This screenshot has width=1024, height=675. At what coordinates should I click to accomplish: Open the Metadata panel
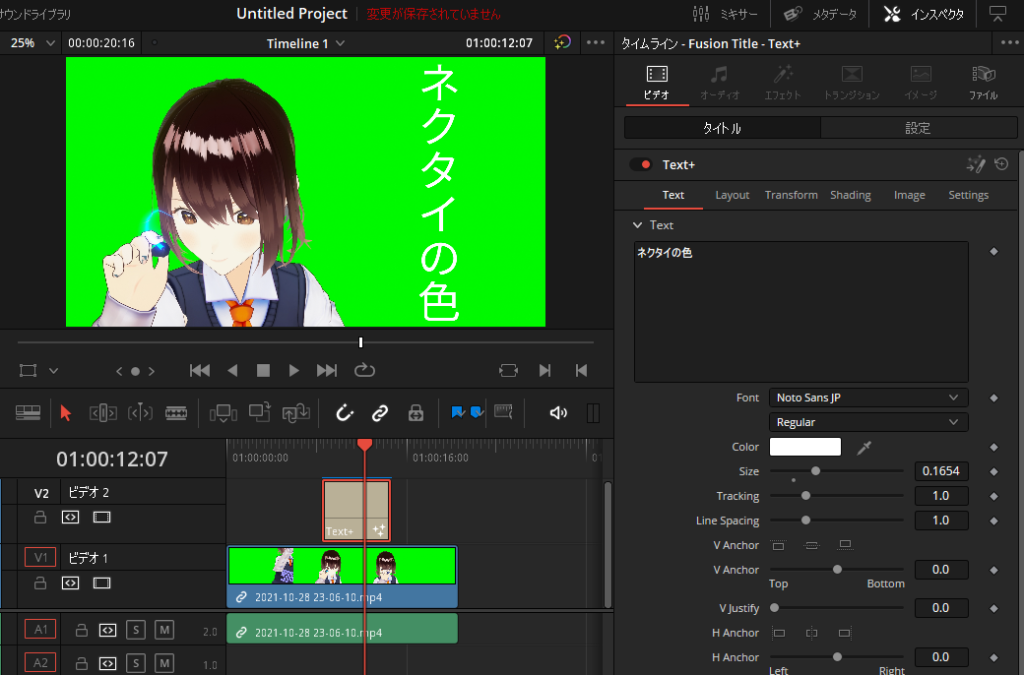pos(820,14)
